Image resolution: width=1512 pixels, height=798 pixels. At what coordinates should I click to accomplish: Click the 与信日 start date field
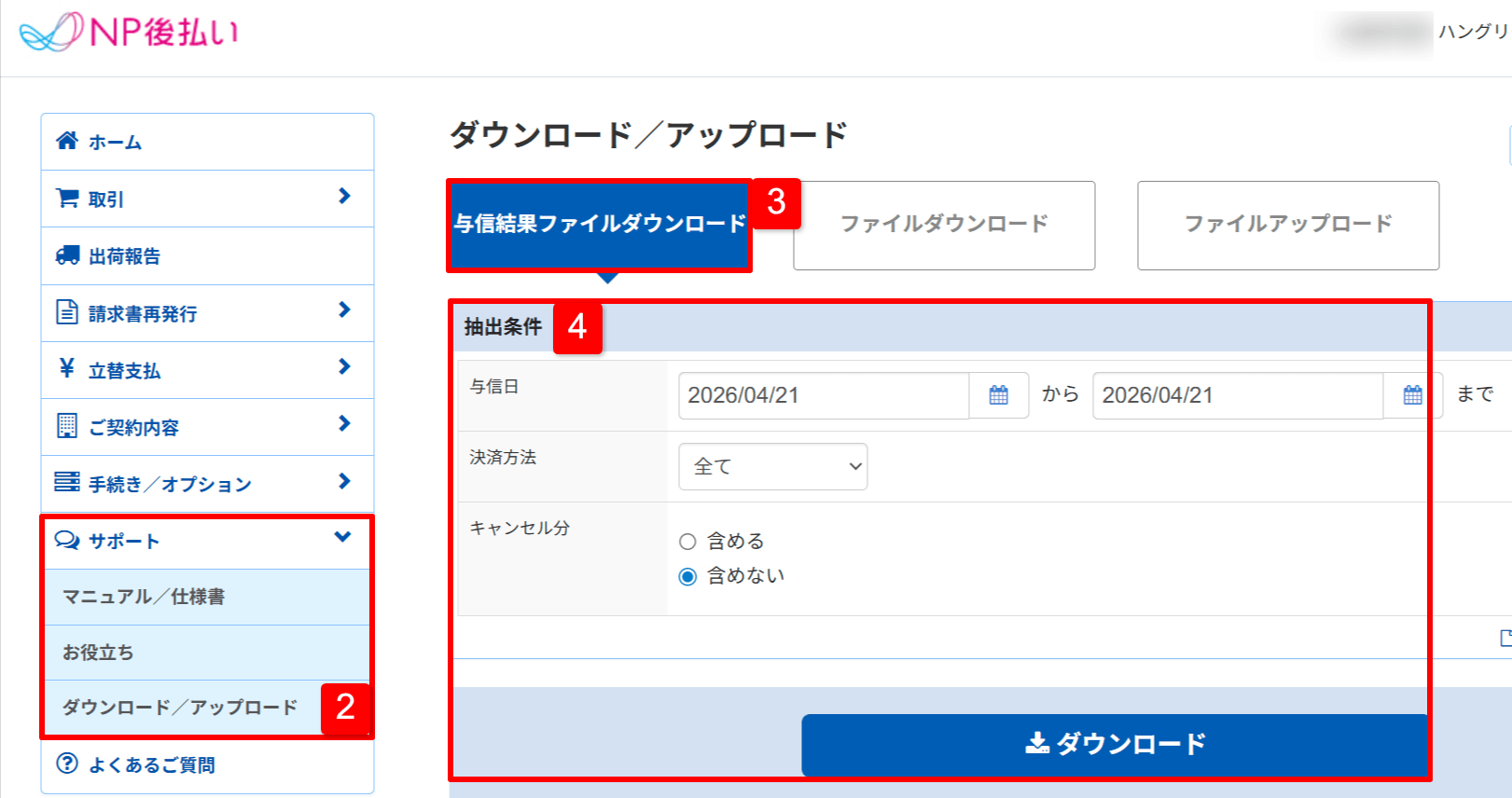[x=824, y=395]
